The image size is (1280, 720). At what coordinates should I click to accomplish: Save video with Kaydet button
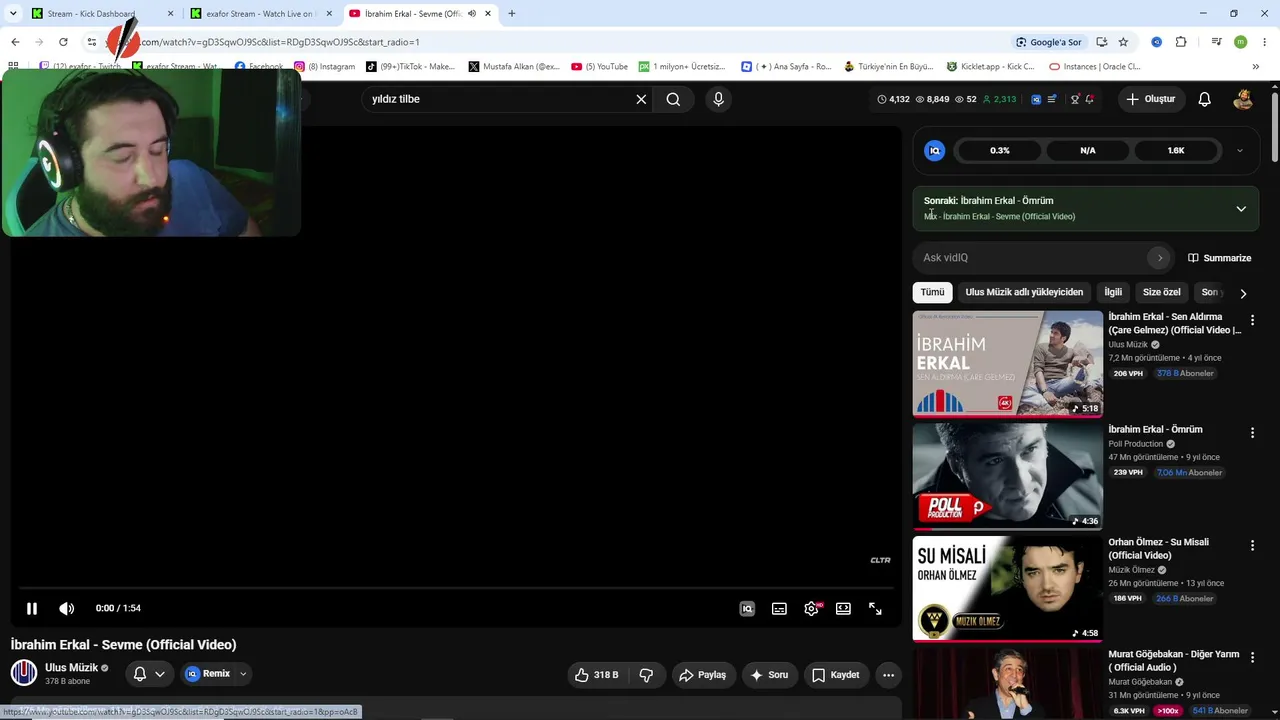836,675
